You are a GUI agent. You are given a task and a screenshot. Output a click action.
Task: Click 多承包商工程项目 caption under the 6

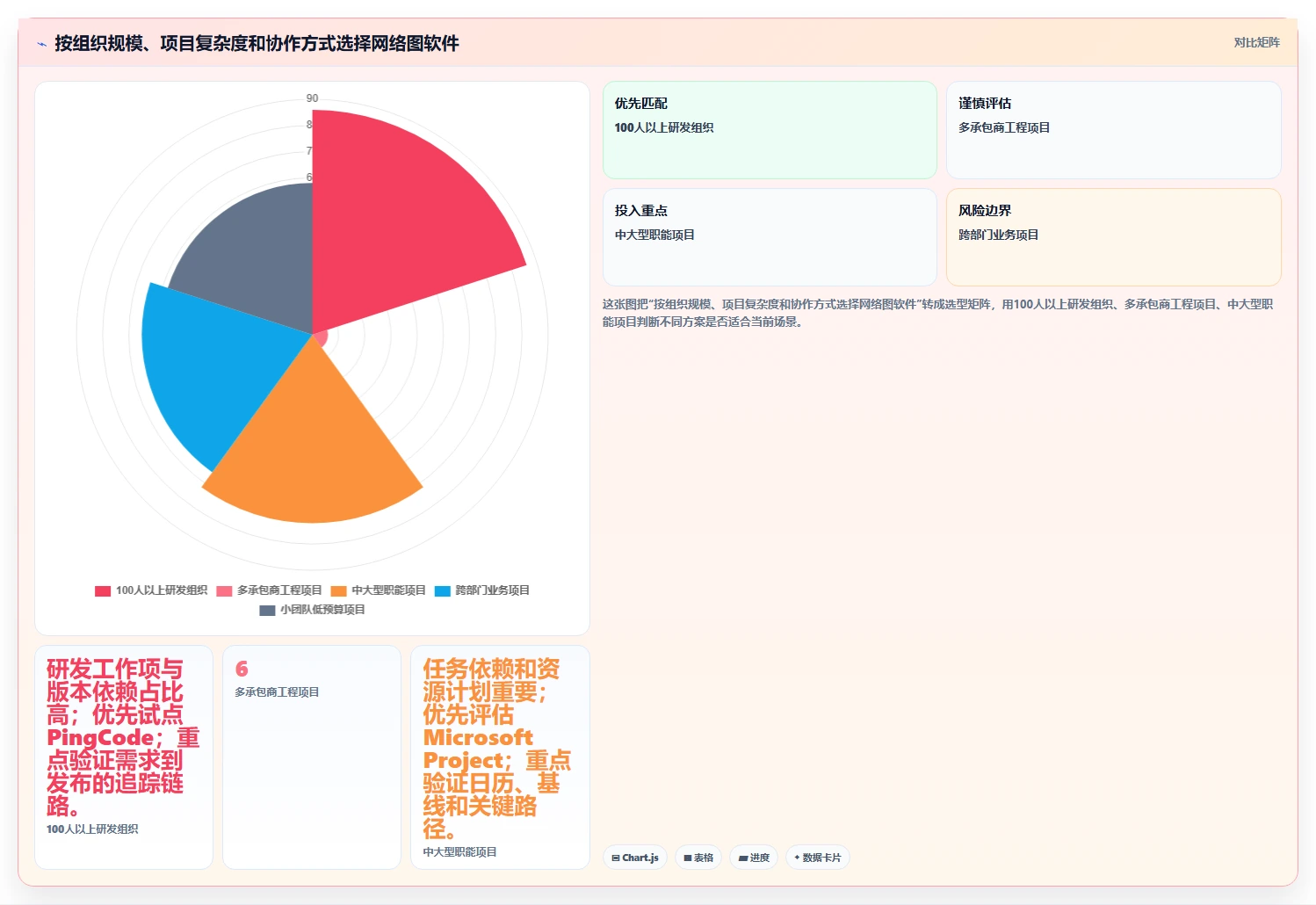(x=277, y=692)
